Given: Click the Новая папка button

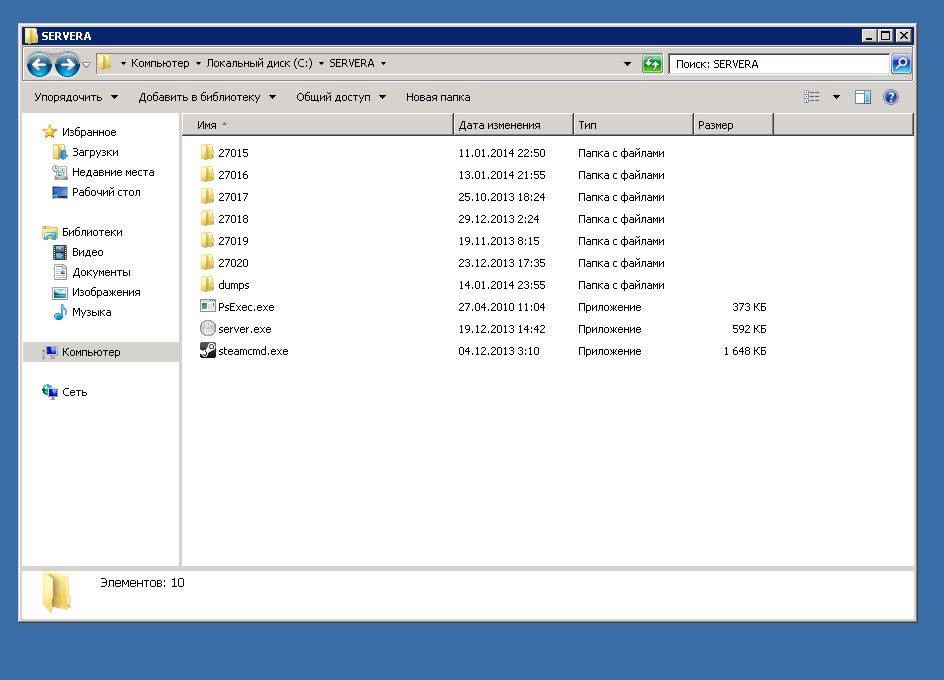Looking at the screenshot, I should point(437,97).
